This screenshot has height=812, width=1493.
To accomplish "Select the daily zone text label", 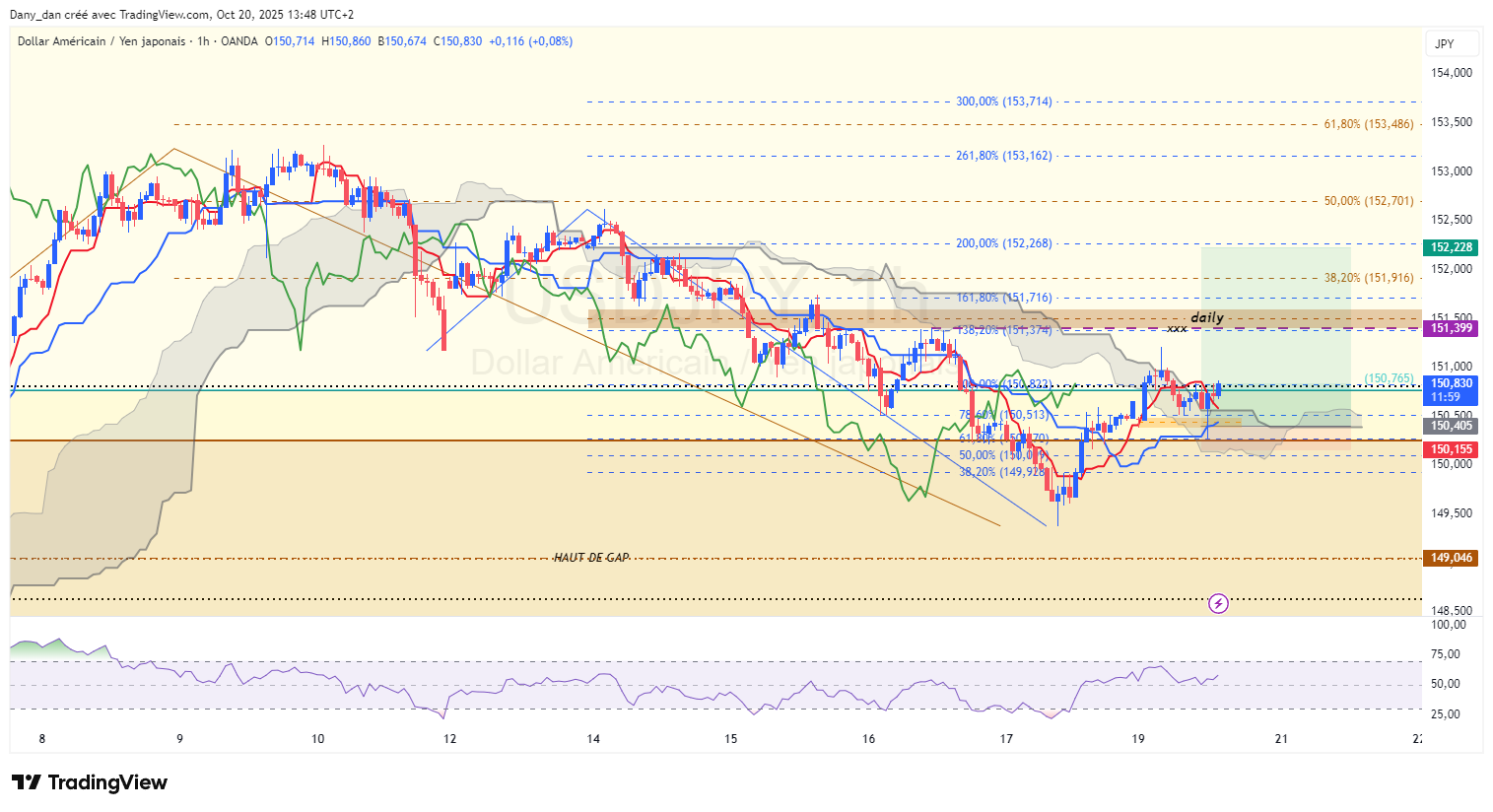I will (x=1207, y=317).
